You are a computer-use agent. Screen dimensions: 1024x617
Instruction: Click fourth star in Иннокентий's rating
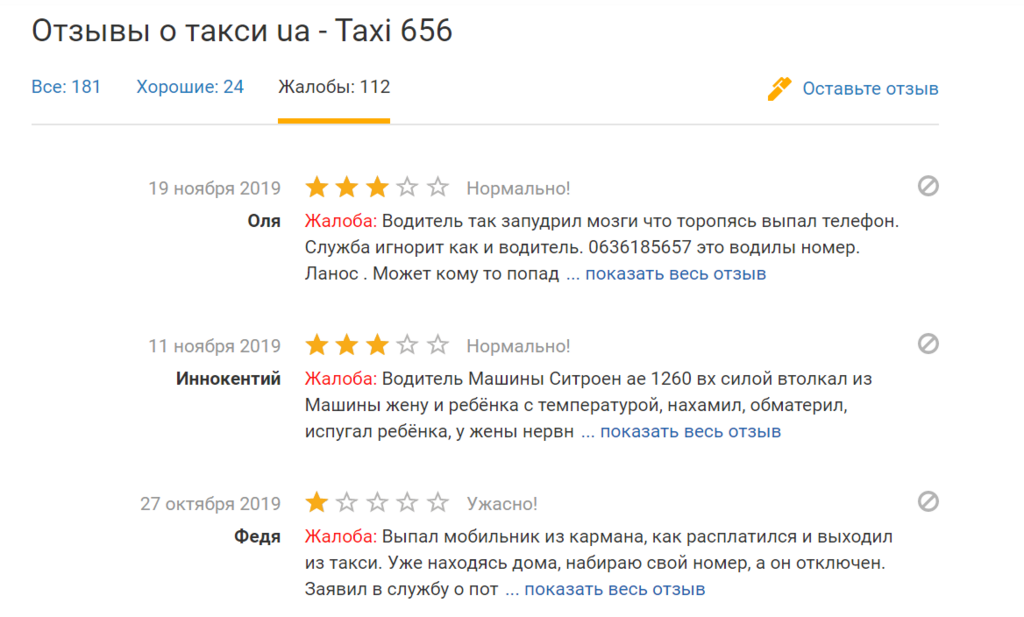point(408,346)
